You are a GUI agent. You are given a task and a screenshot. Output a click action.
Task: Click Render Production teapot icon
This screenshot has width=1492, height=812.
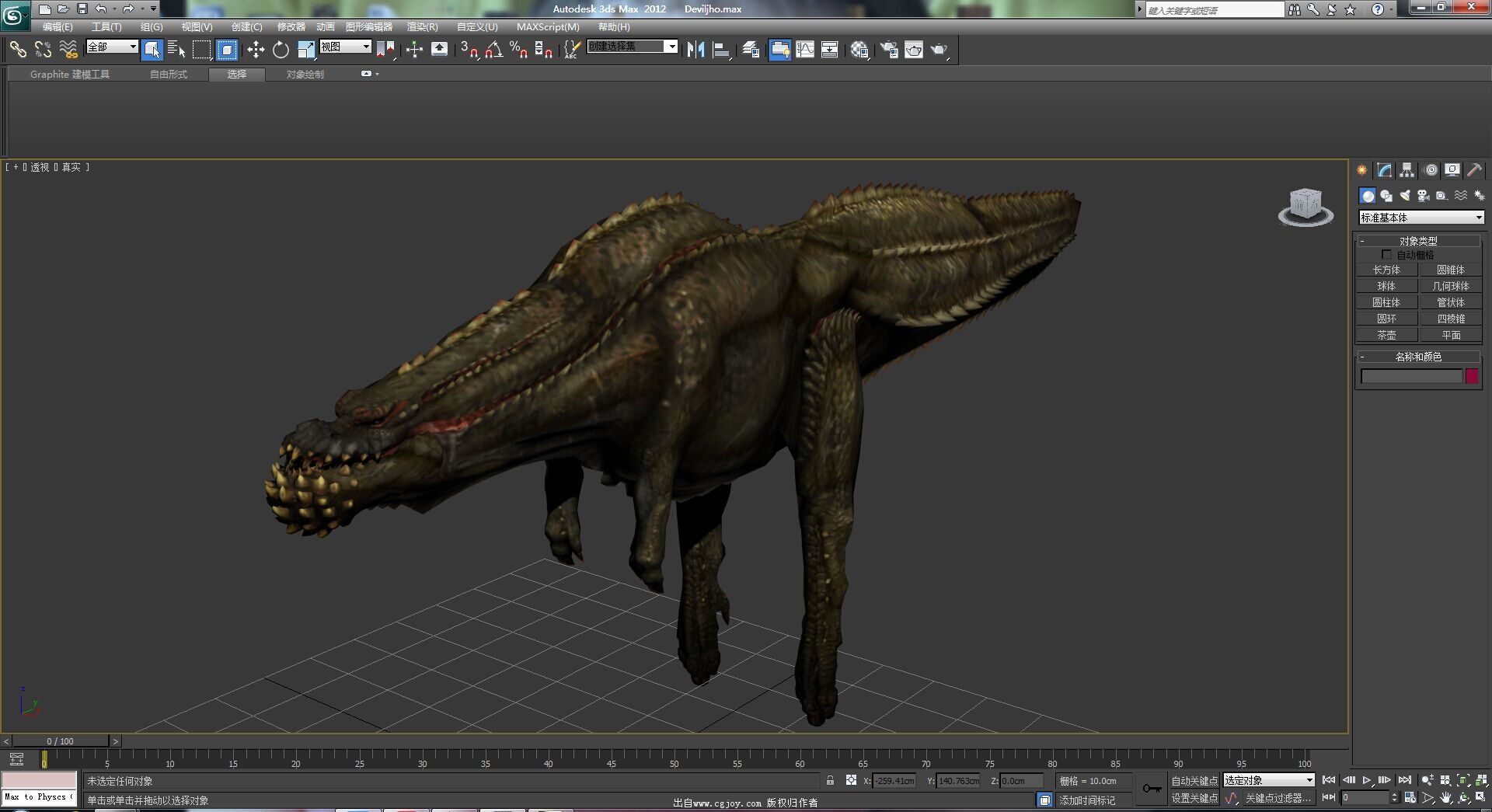(x=939, y=50)
